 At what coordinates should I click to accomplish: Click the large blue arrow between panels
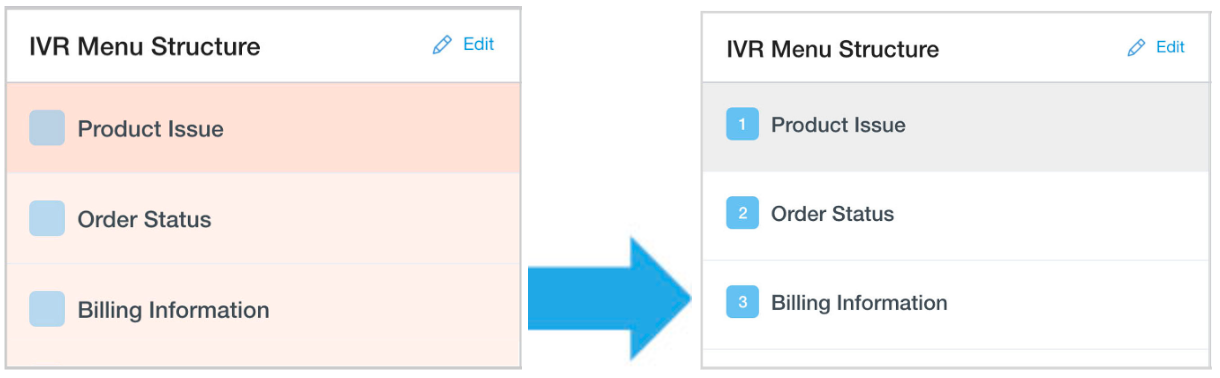pyautogui.click(x=610, y=298)
